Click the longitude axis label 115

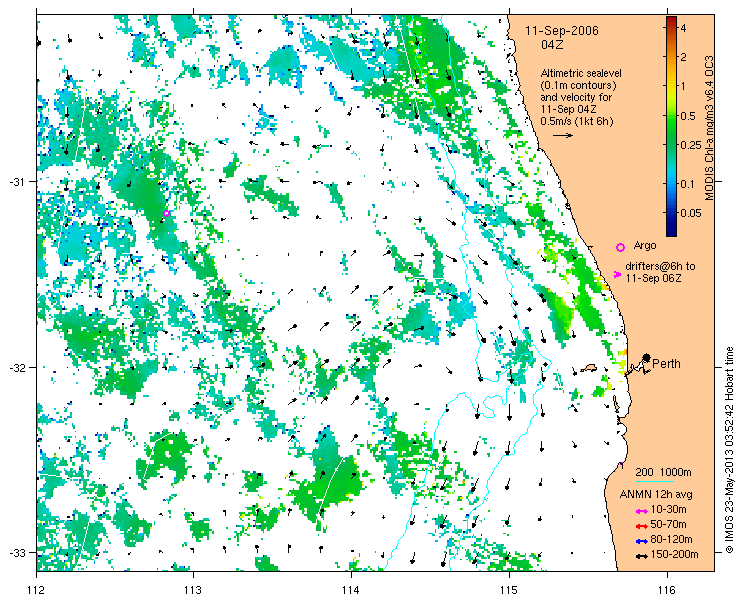509,590
